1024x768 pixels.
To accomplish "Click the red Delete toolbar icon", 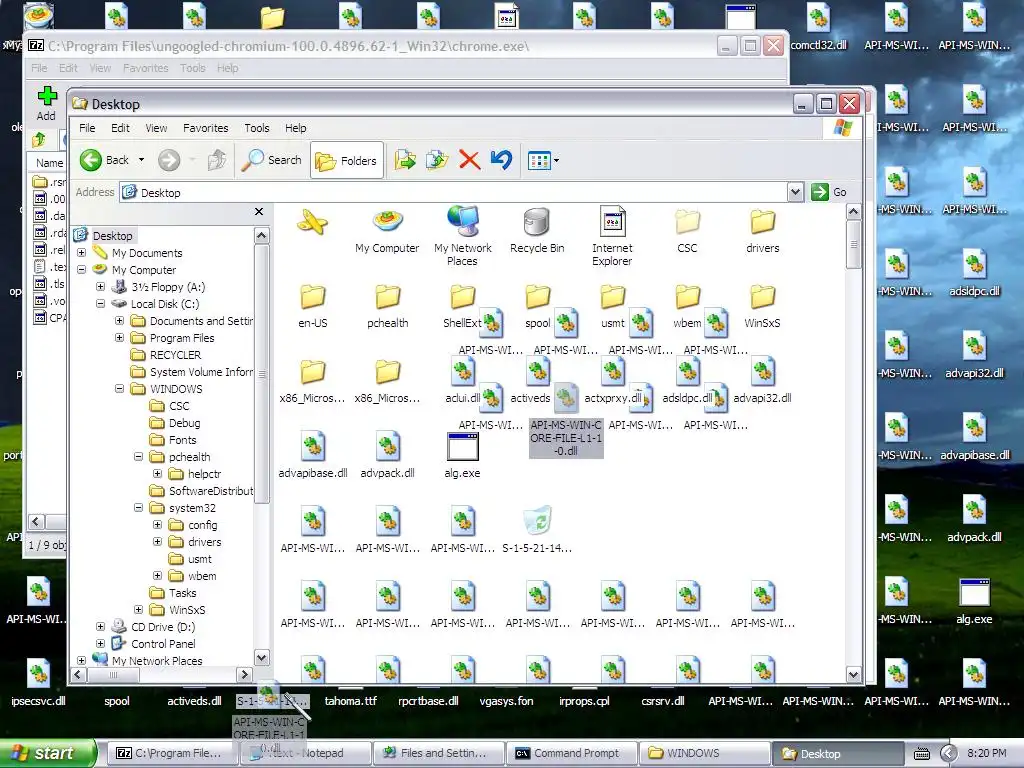I will [469, 160].
